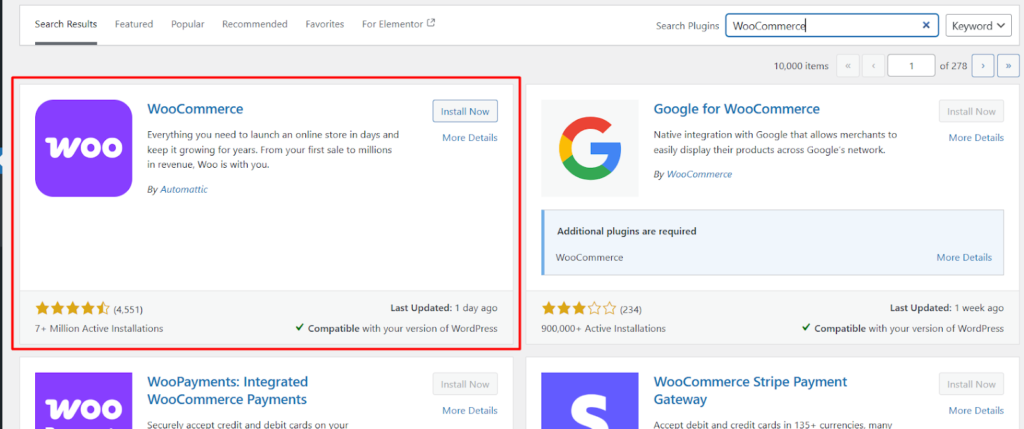The height and width of the screenshot is (429, 1024).
Task: Click the WooCommerce purple Woo logo
Action: pyautogui.click(x=84, y=148)
